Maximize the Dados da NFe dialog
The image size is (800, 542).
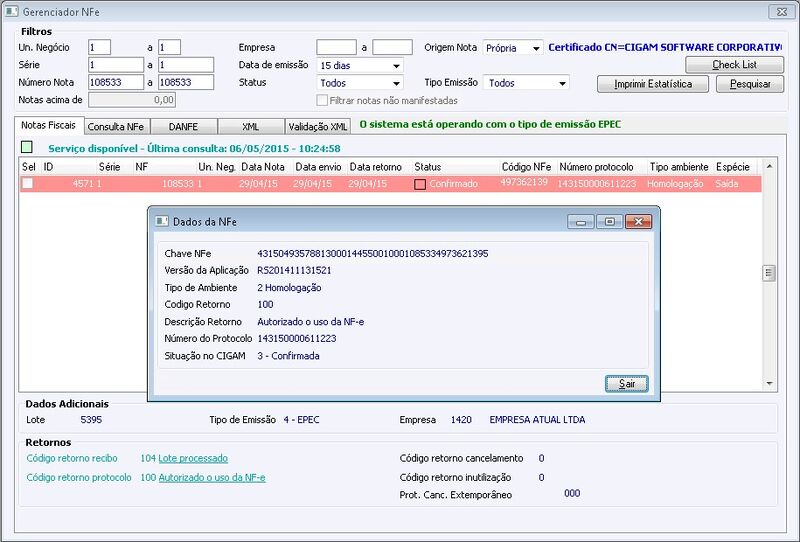coord(609,221)
